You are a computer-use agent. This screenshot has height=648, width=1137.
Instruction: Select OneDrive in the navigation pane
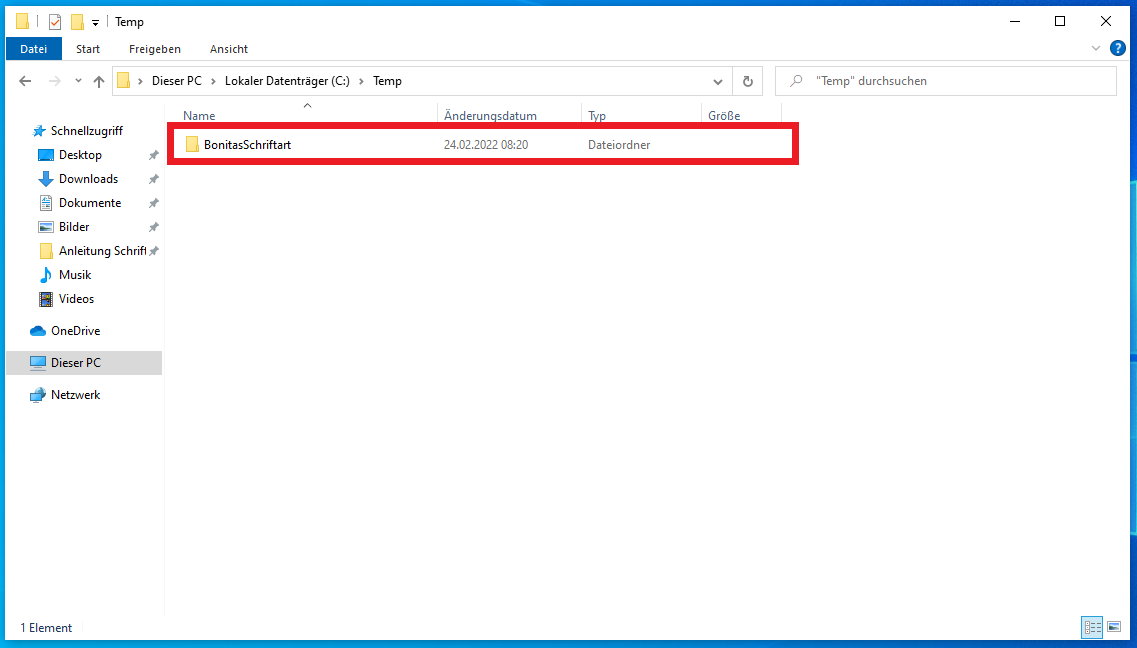[x=75, y=331]
